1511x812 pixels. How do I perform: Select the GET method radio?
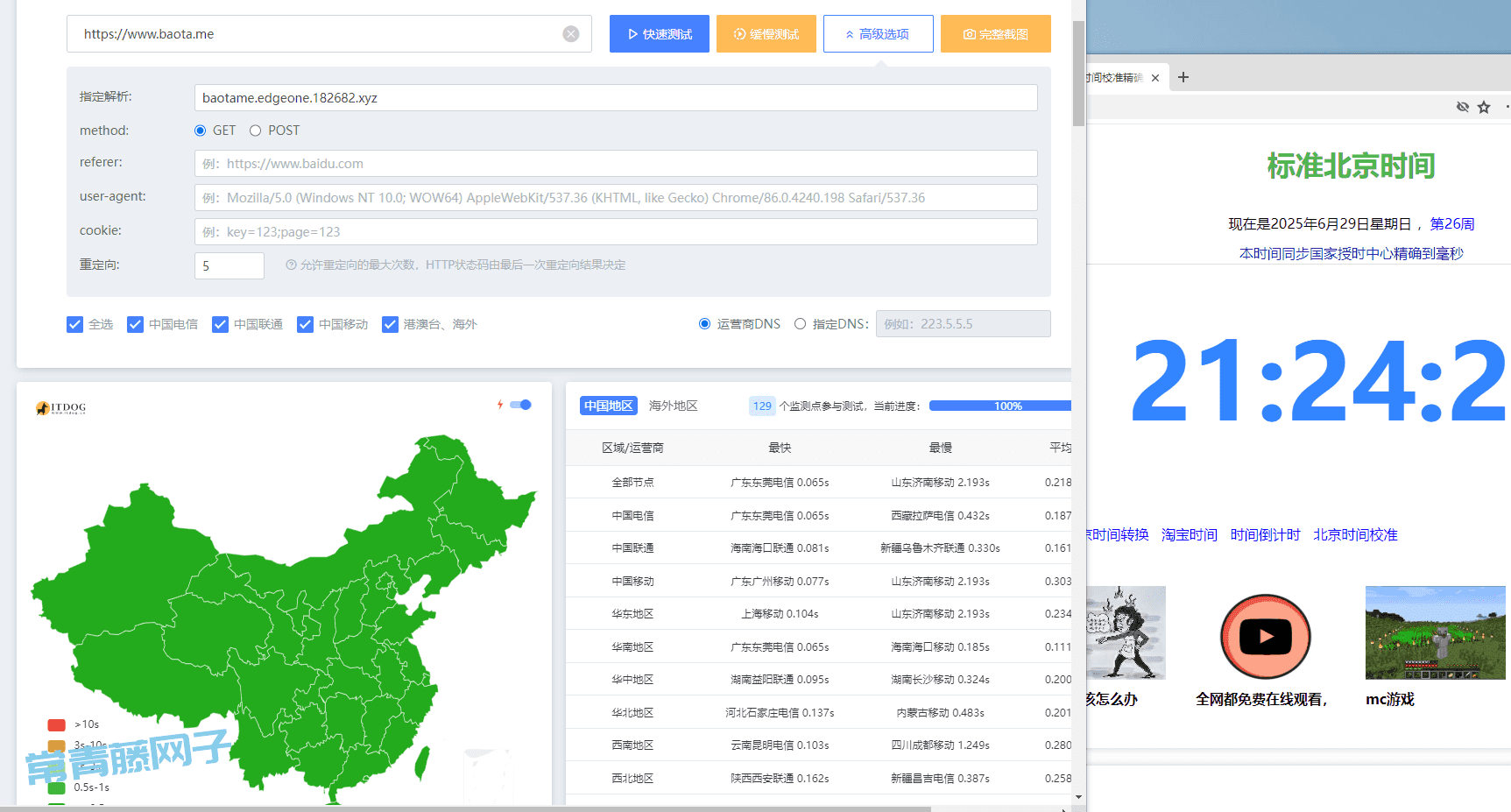point(200,131)
